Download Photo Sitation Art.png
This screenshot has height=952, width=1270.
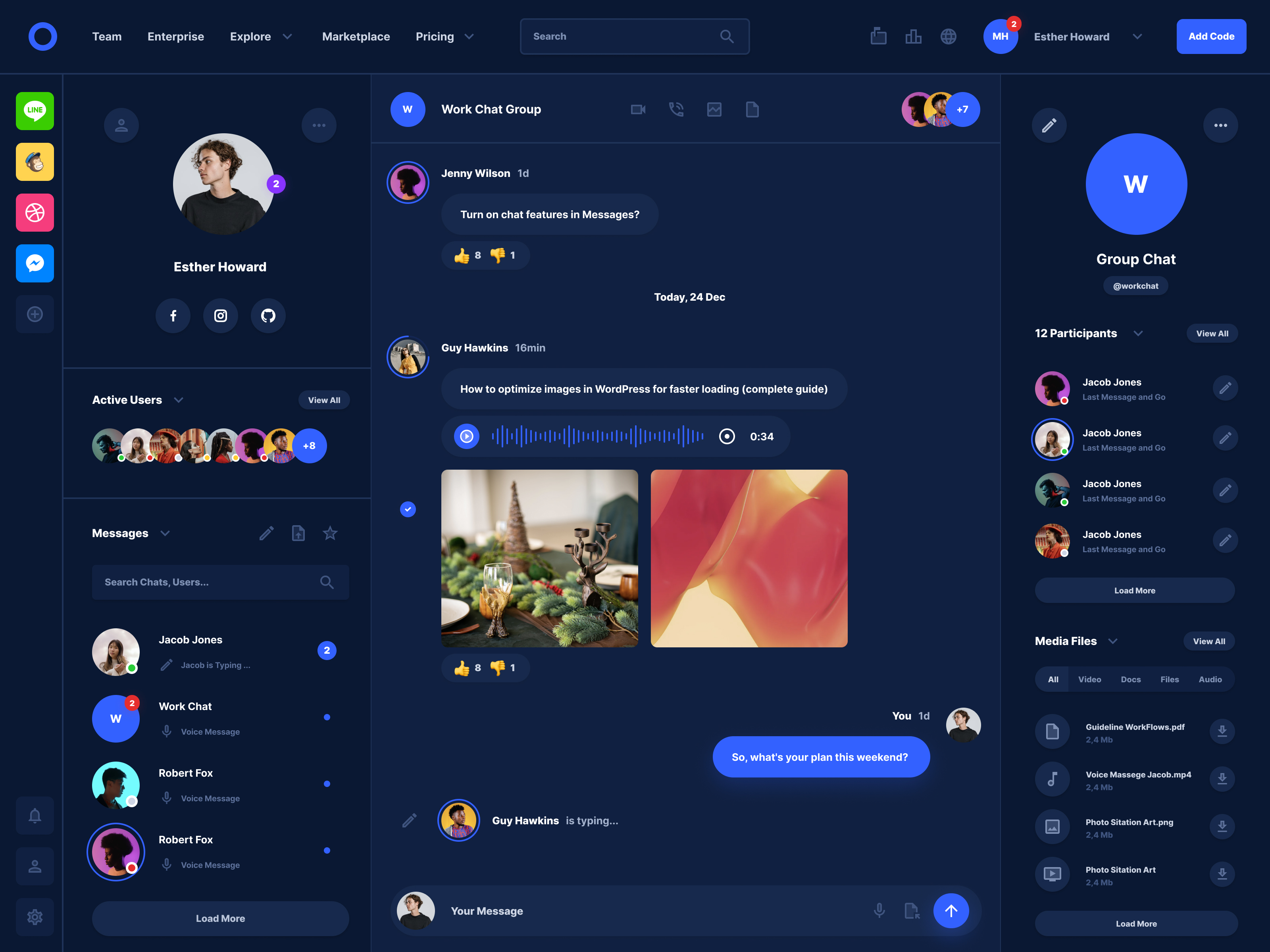(1222, 826)
